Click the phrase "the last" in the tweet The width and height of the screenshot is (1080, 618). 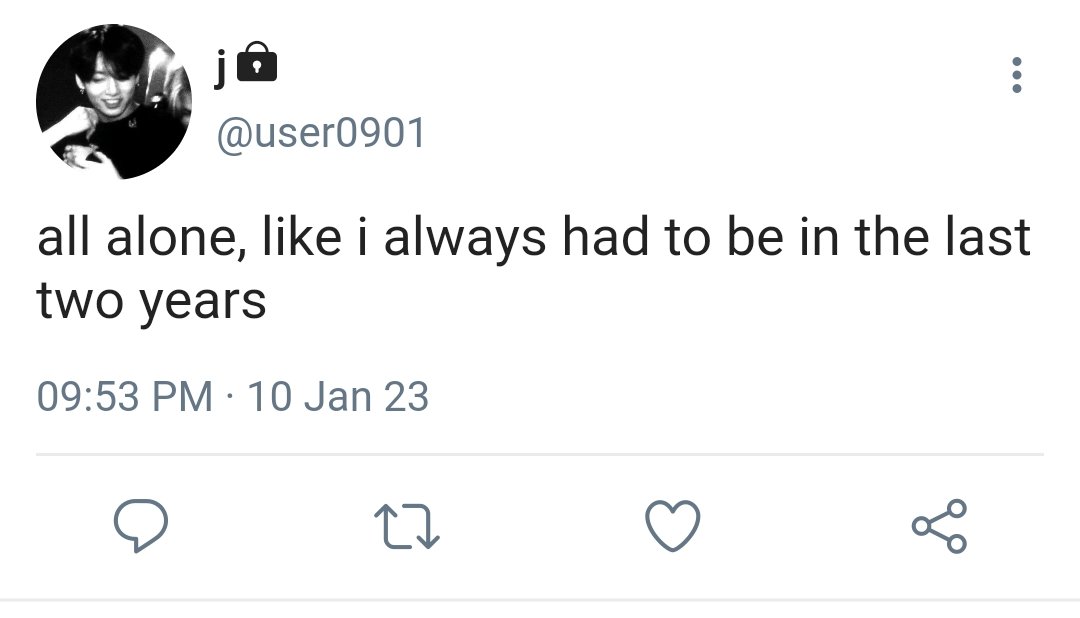[x=943, y=236]
